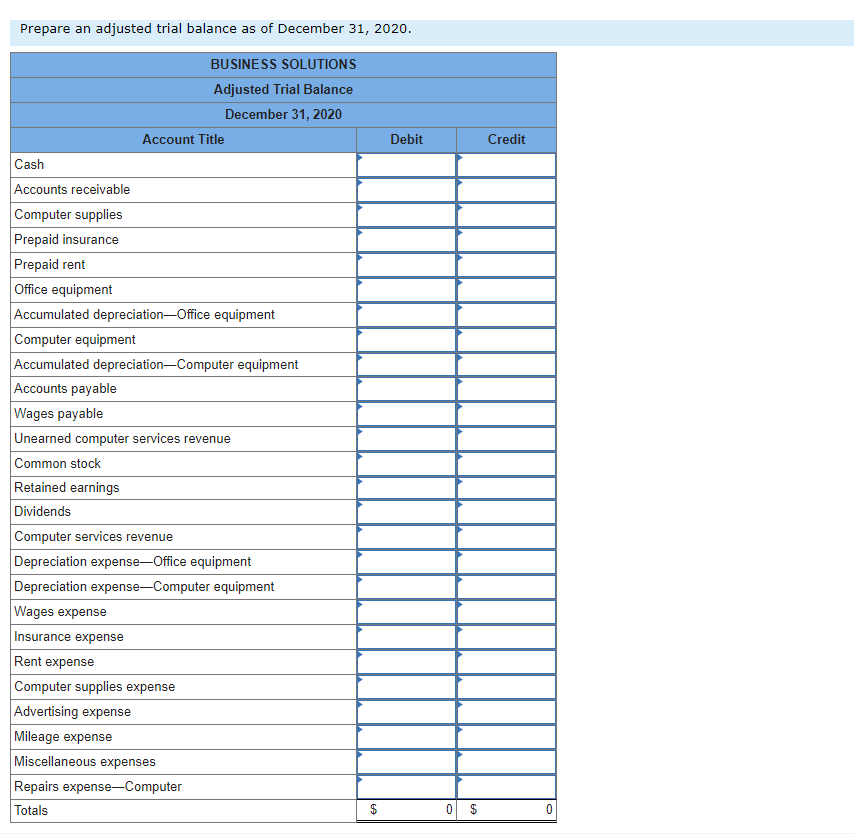Select Insurance expense debit cell
This screenshot has height=839, width=854.
coord(406,638)
